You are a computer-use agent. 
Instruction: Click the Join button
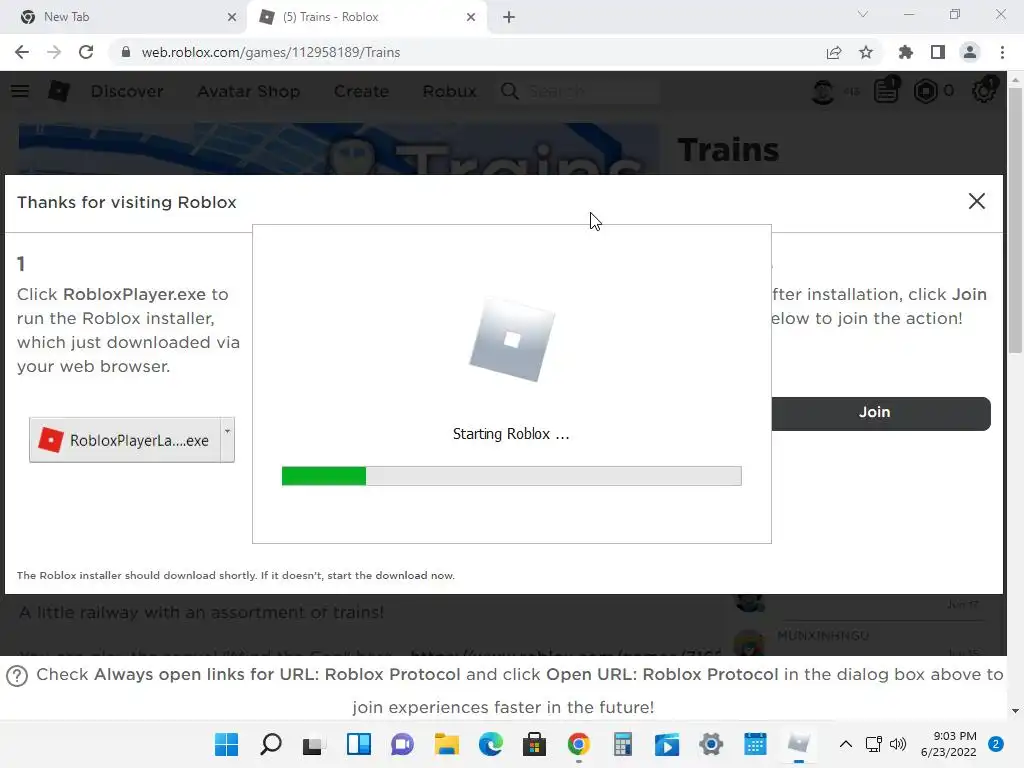(x=880, y=413)
